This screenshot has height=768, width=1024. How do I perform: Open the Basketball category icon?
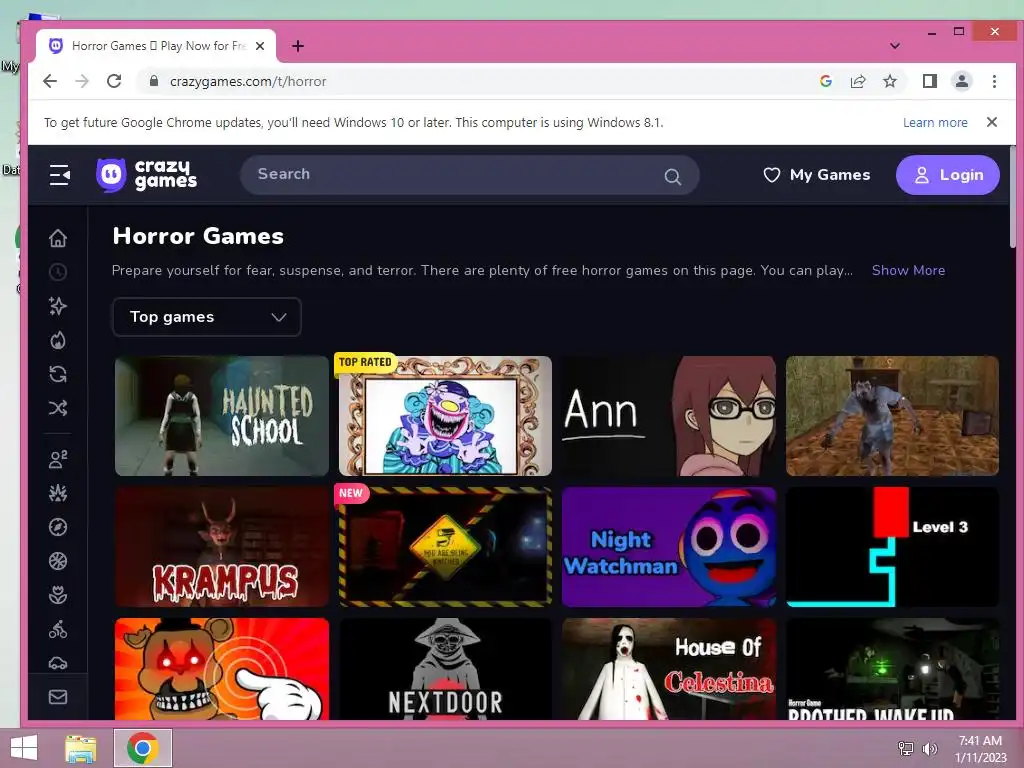(x=58, y=561)
